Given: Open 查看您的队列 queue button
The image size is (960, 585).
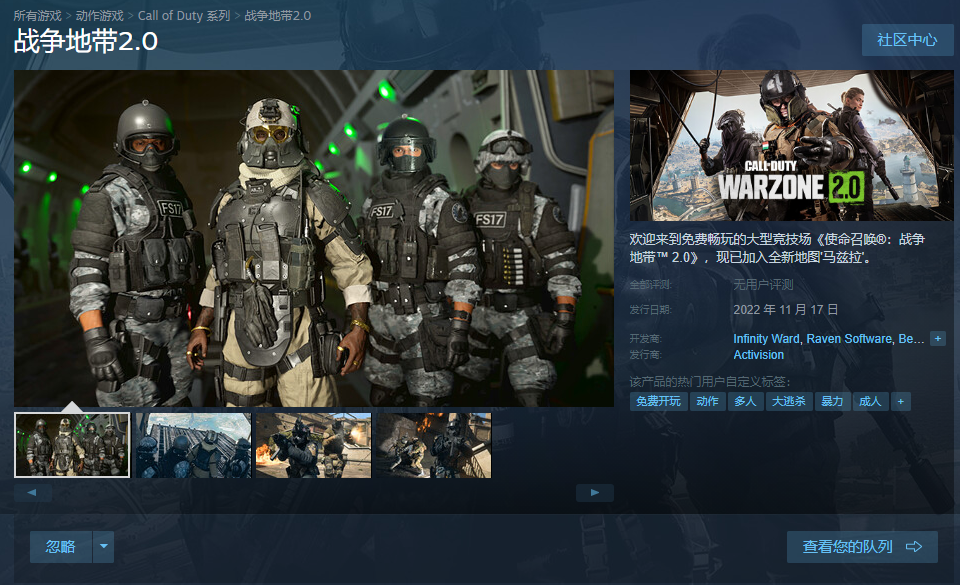Looking at the screenshot, I should (x=861, y=547).
